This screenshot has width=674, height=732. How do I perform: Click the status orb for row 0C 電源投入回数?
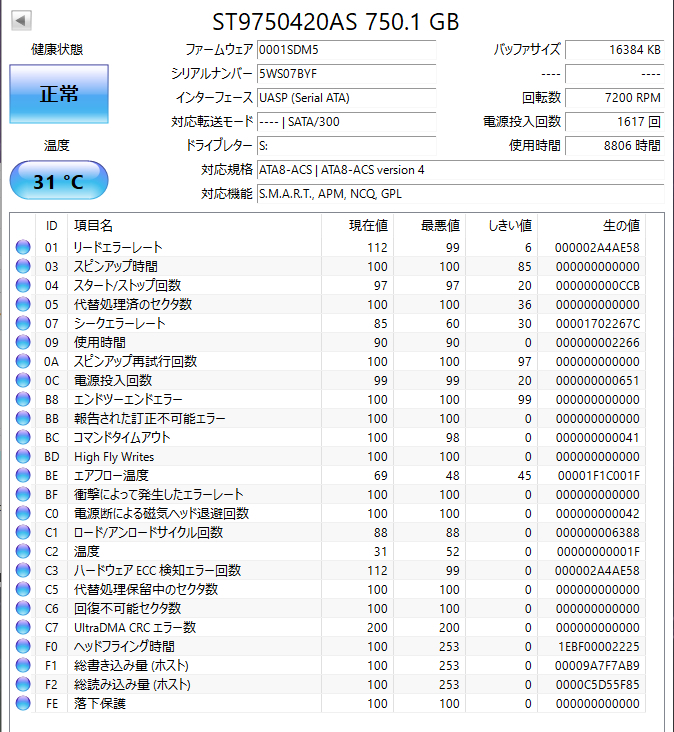(x=23, y=380)
